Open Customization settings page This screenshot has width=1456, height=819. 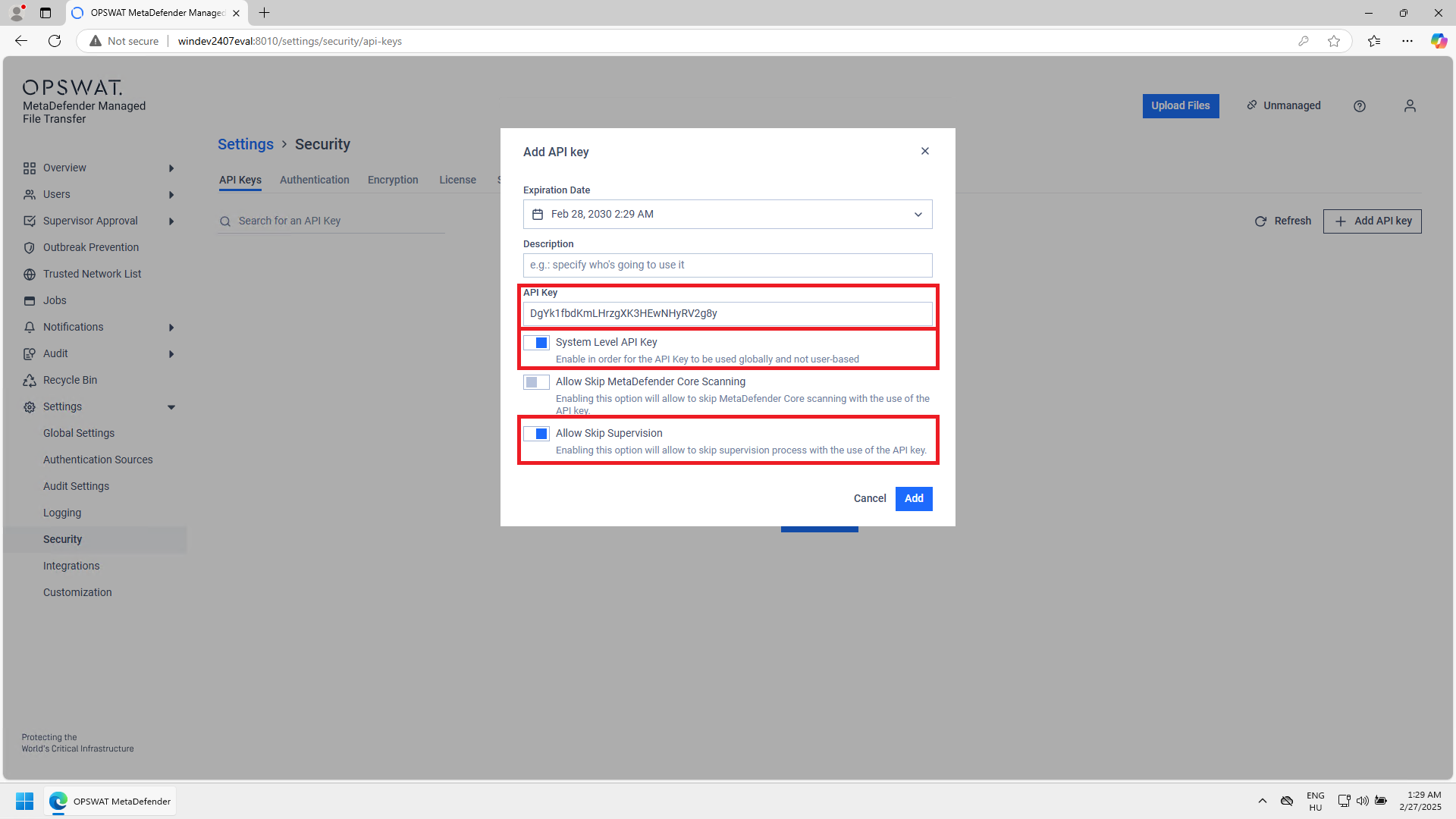(x=77, y=592)
